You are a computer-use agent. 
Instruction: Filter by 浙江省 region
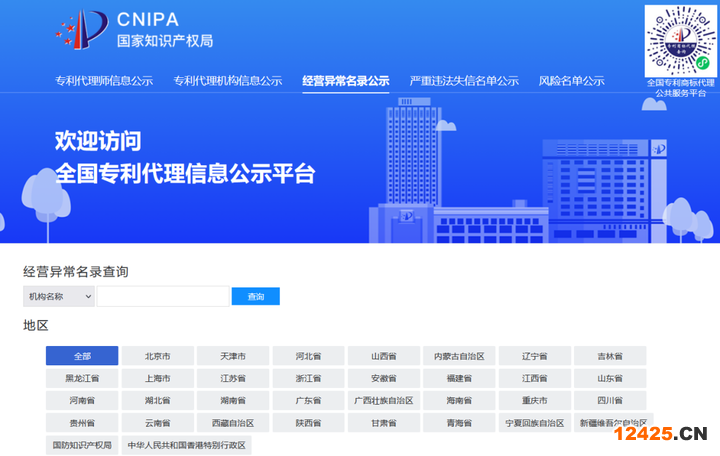308,379
